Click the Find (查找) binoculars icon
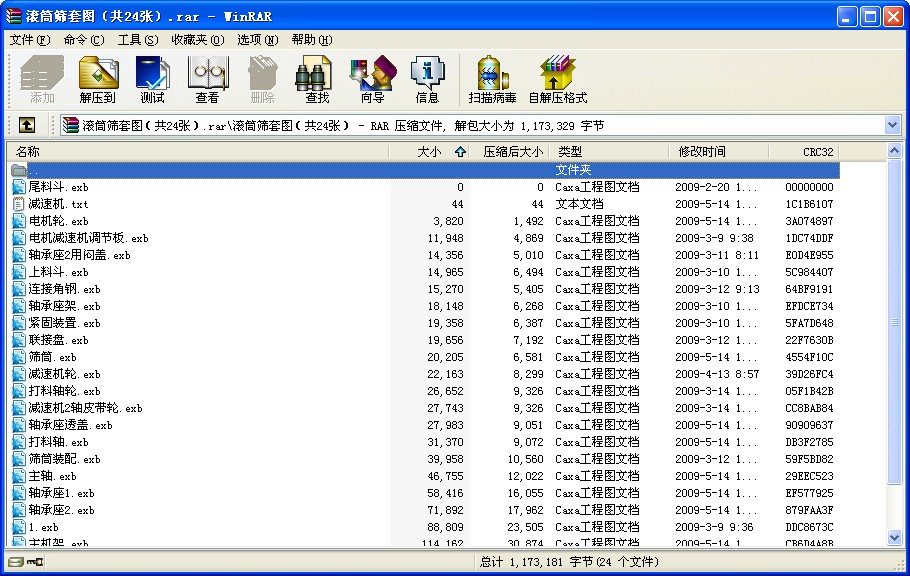Image resolution: width=910 pixels, height=576 pixels. click(x=317, y=79)
